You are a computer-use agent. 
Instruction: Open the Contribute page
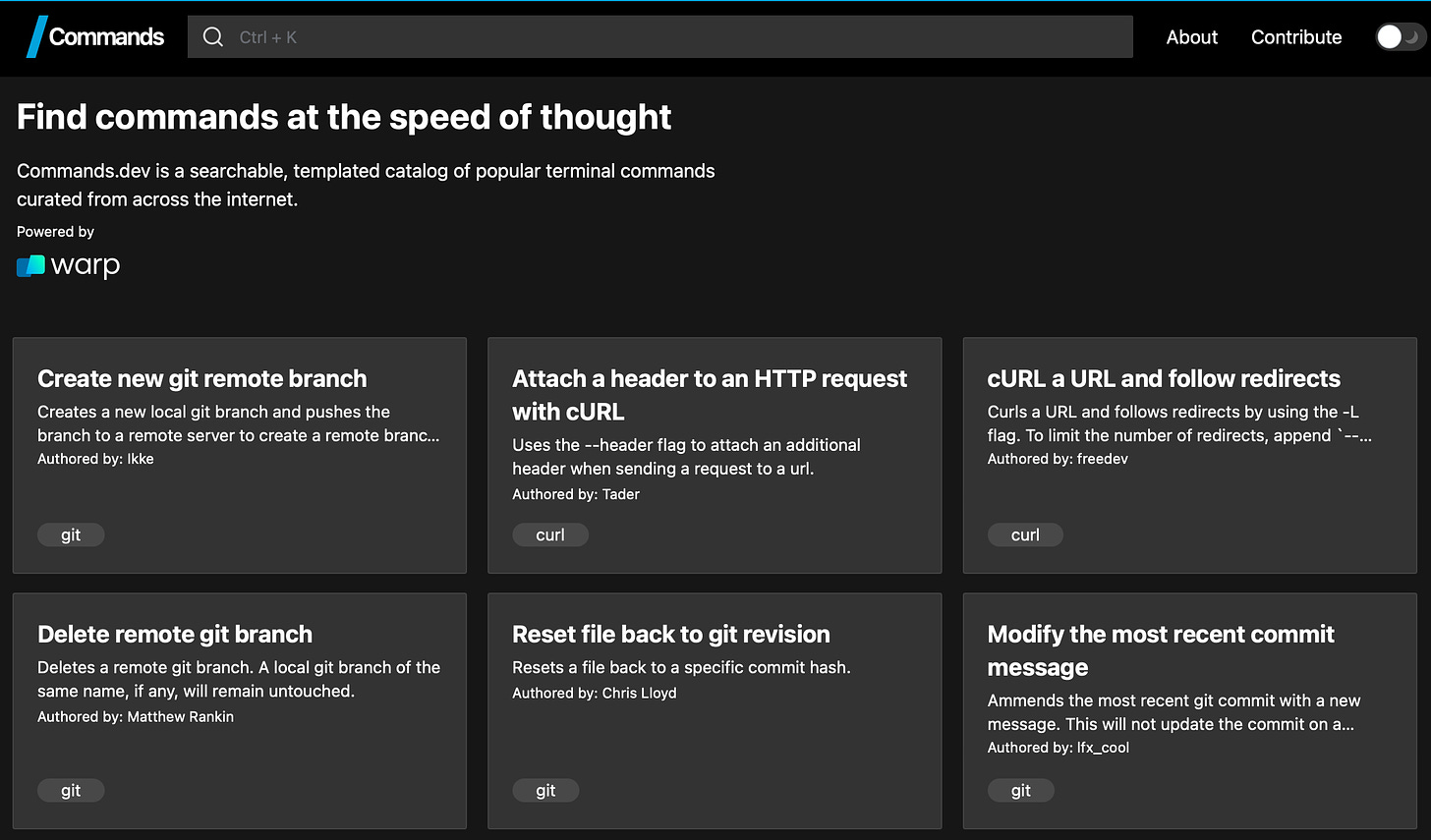(1295, 37)
